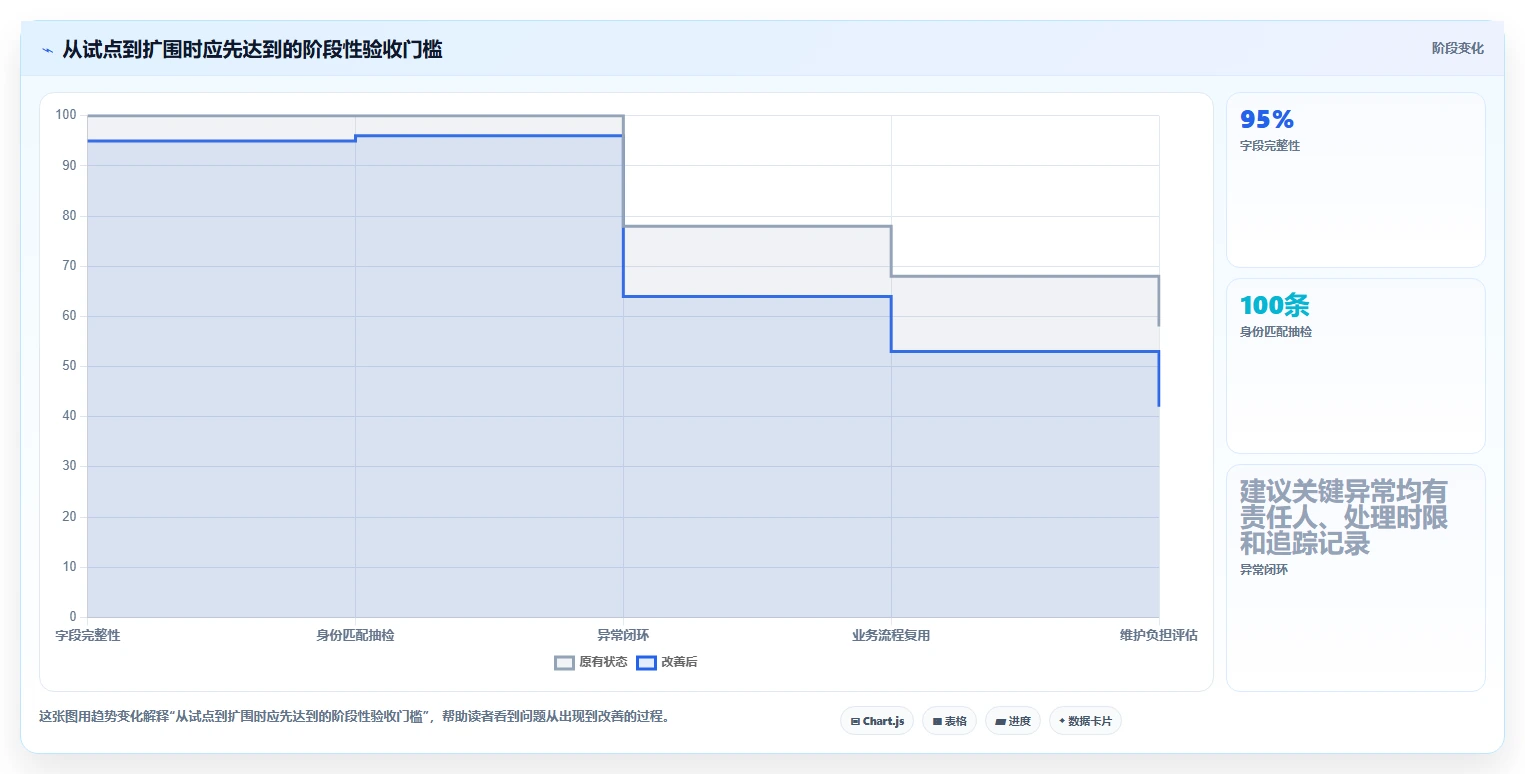Select the 进度 tag chip

coord(1013,721)
